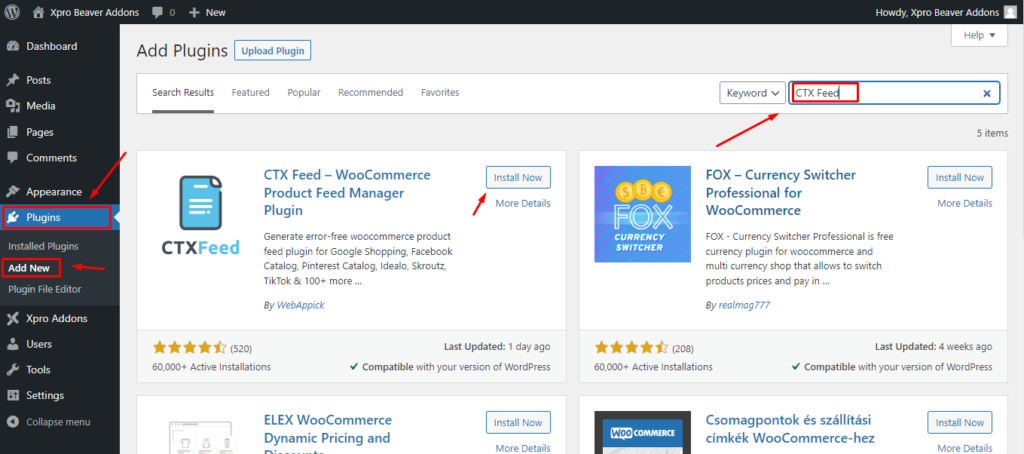Open the Csomagpontok WooCommerce plugin image
The height and width of the screenshot is (454, 1024).
click(x=642, y=432)
